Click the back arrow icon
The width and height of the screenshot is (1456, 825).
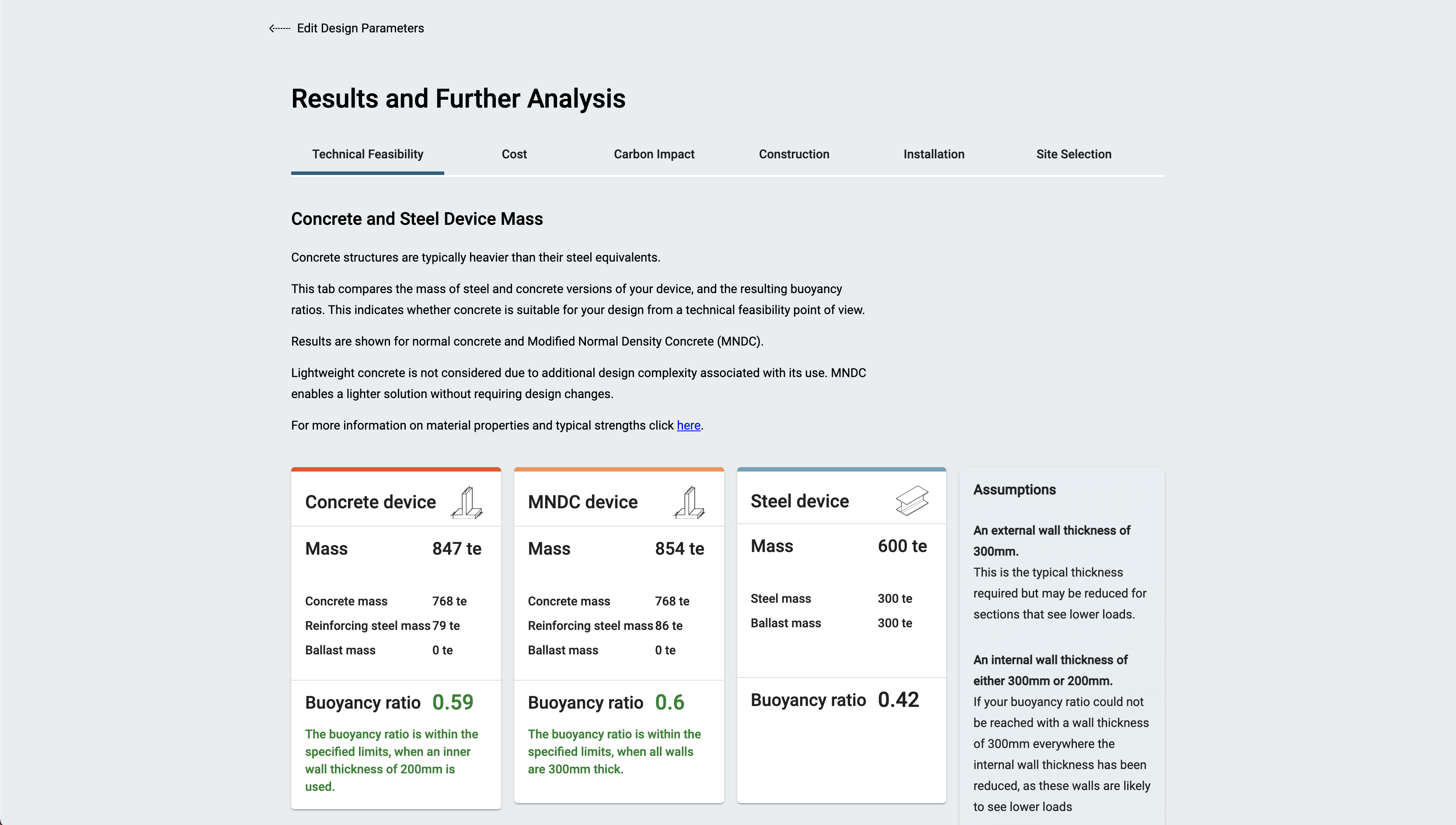[x=279, y=28]
